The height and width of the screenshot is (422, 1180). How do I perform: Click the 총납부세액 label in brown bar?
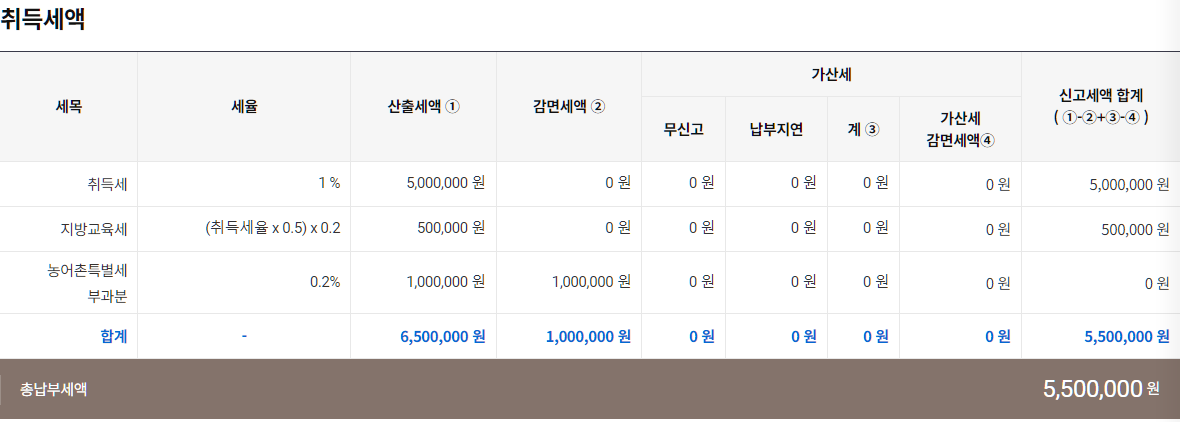pyautogui.click(x=53, y=390)
